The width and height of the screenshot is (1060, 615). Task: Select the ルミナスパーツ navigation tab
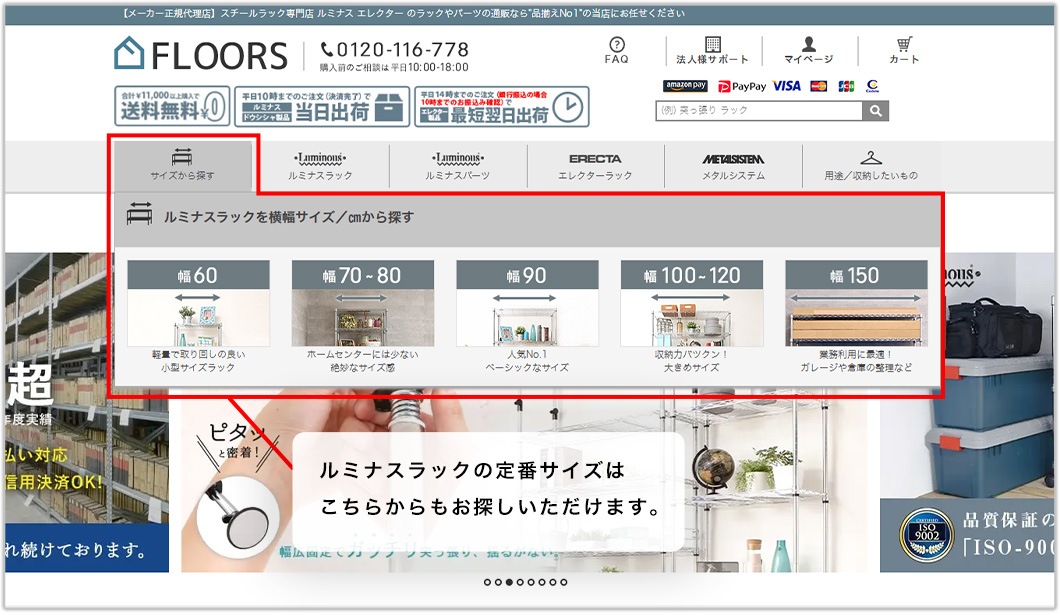click(458, 166)
